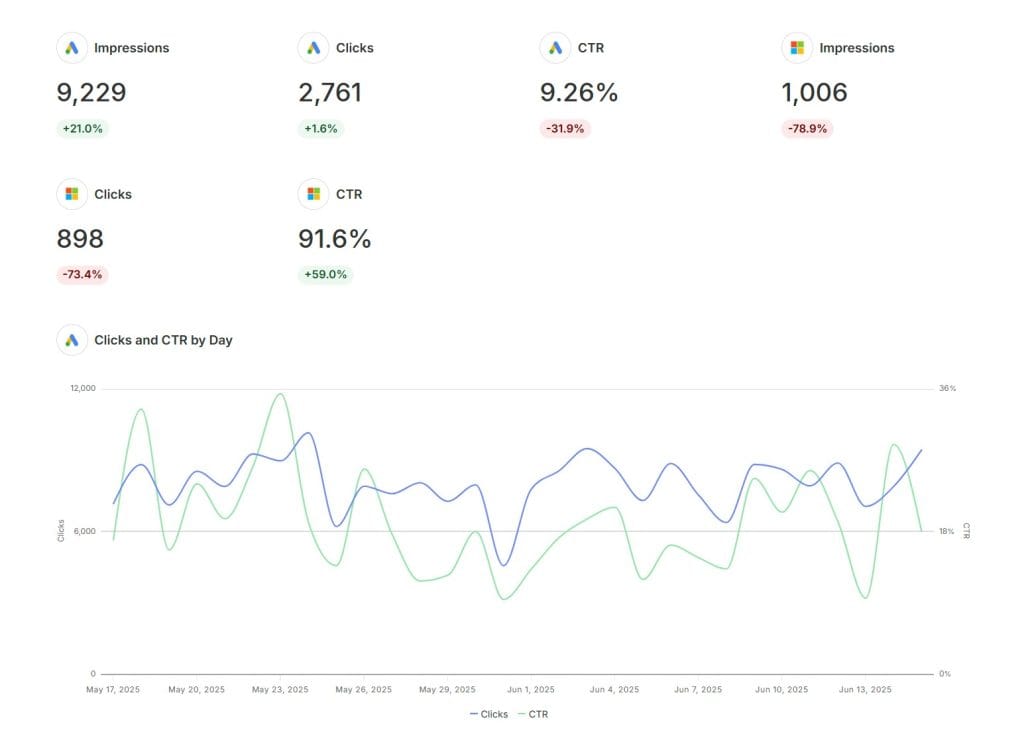1024x750 pixels.
Task: Select the 91.6% CTR value
Action: (334, 238)
